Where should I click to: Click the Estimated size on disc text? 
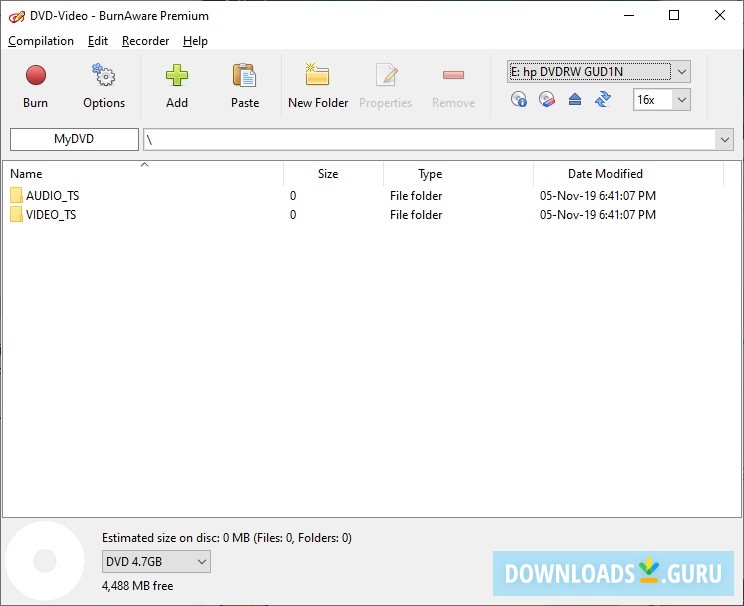click(x=227, y=538)
